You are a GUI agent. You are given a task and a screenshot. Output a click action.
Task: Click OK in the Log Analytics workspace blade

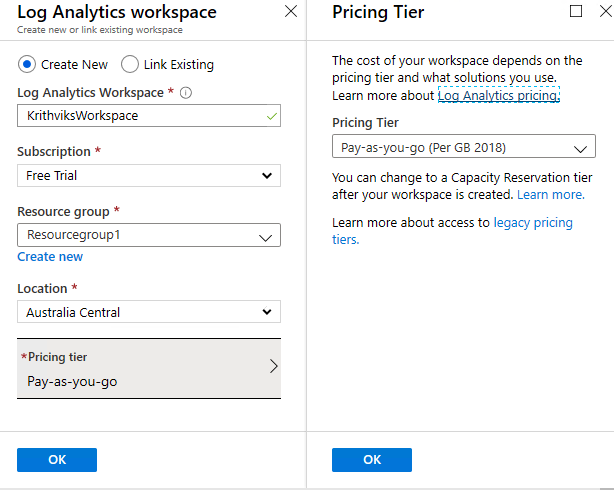coord(57,460)
